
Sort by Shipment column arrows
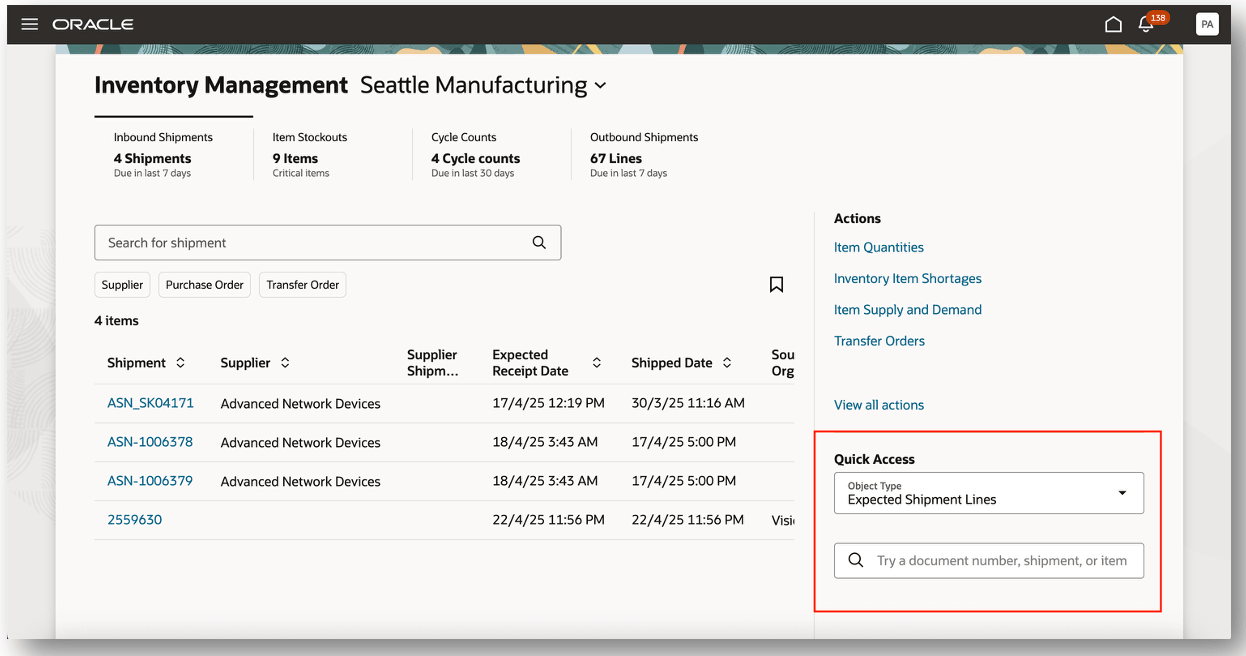tap(180, 363)
